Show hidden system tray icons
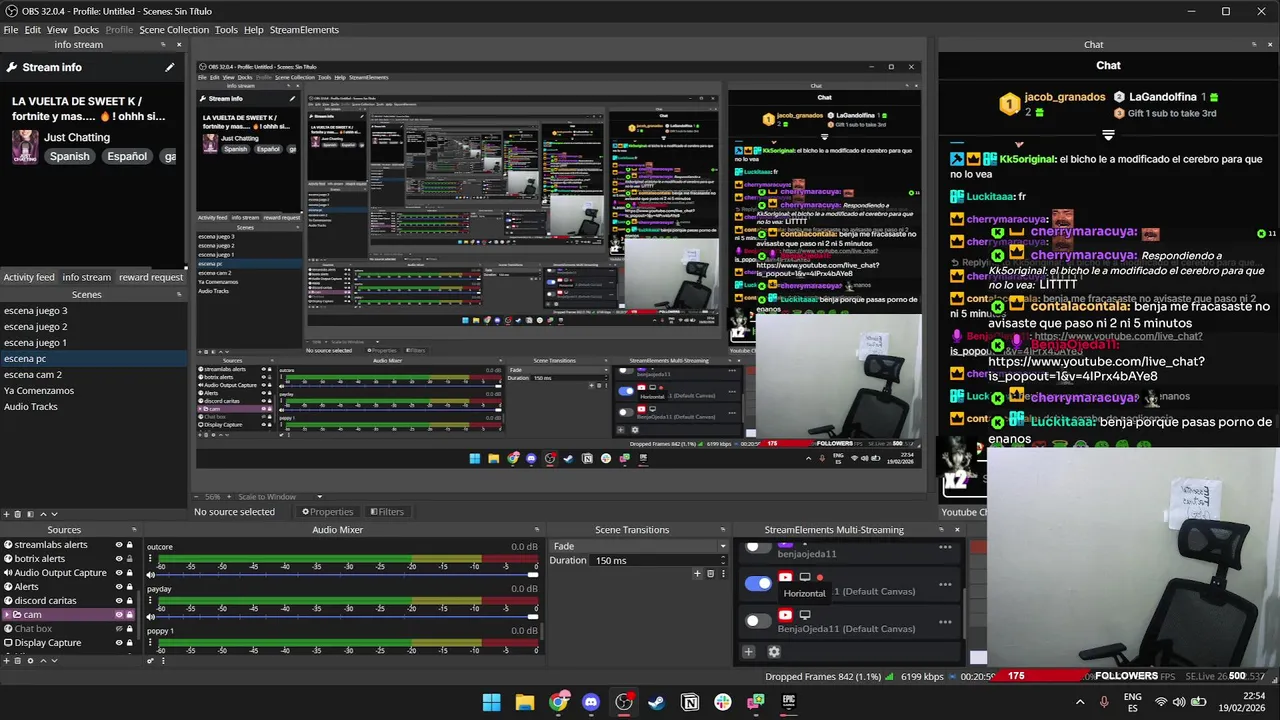 point(1080,702)
